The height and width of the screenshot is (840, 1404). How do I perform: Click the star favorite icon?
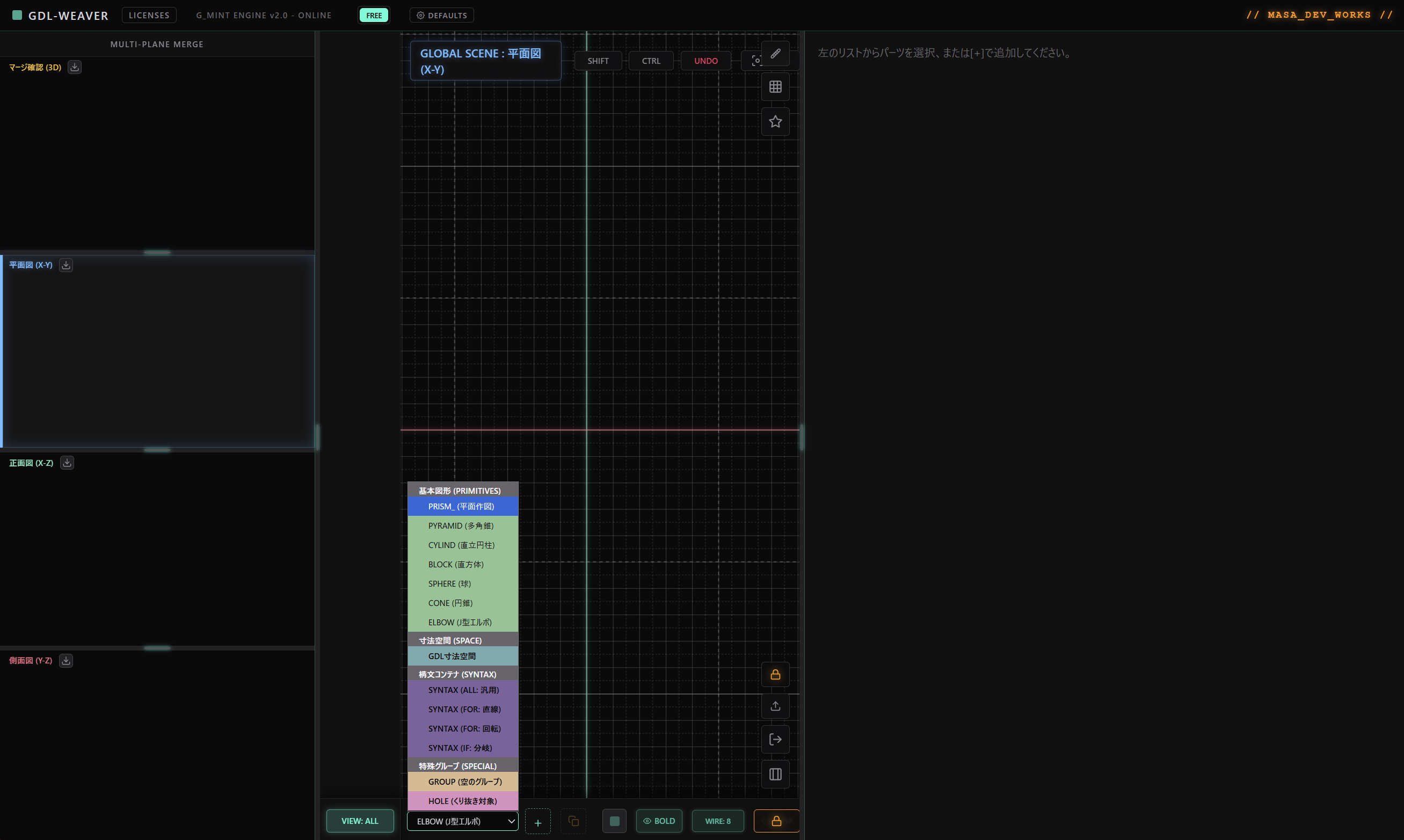[775, 122]
